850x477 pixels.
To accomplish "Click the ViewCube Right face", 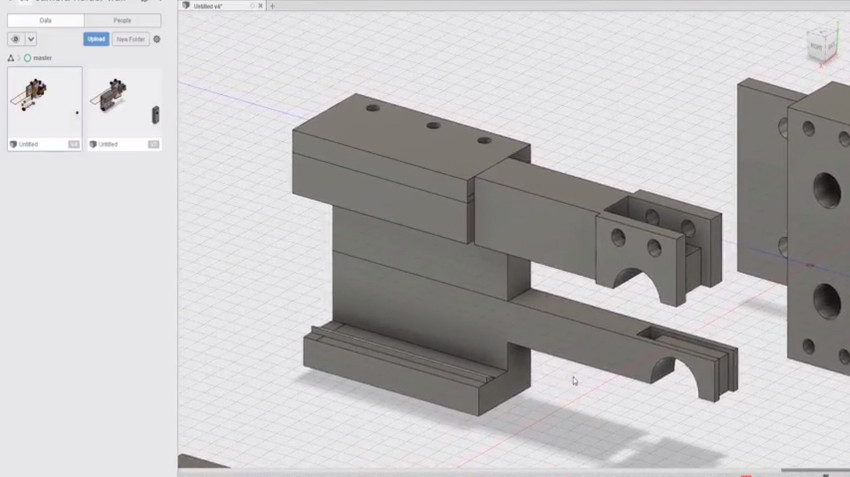I will [816, 47].
